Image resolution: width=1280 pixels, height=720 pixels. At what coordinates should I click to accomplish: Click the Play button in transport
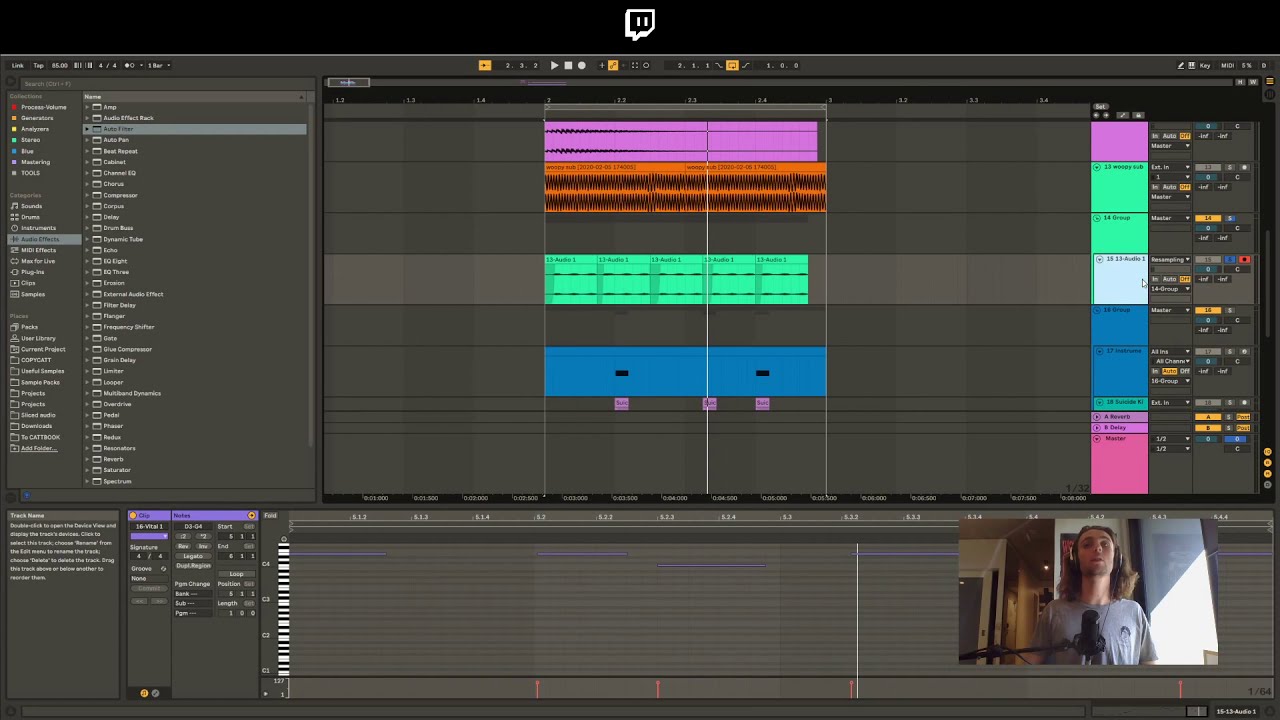[x=554, y=65]
